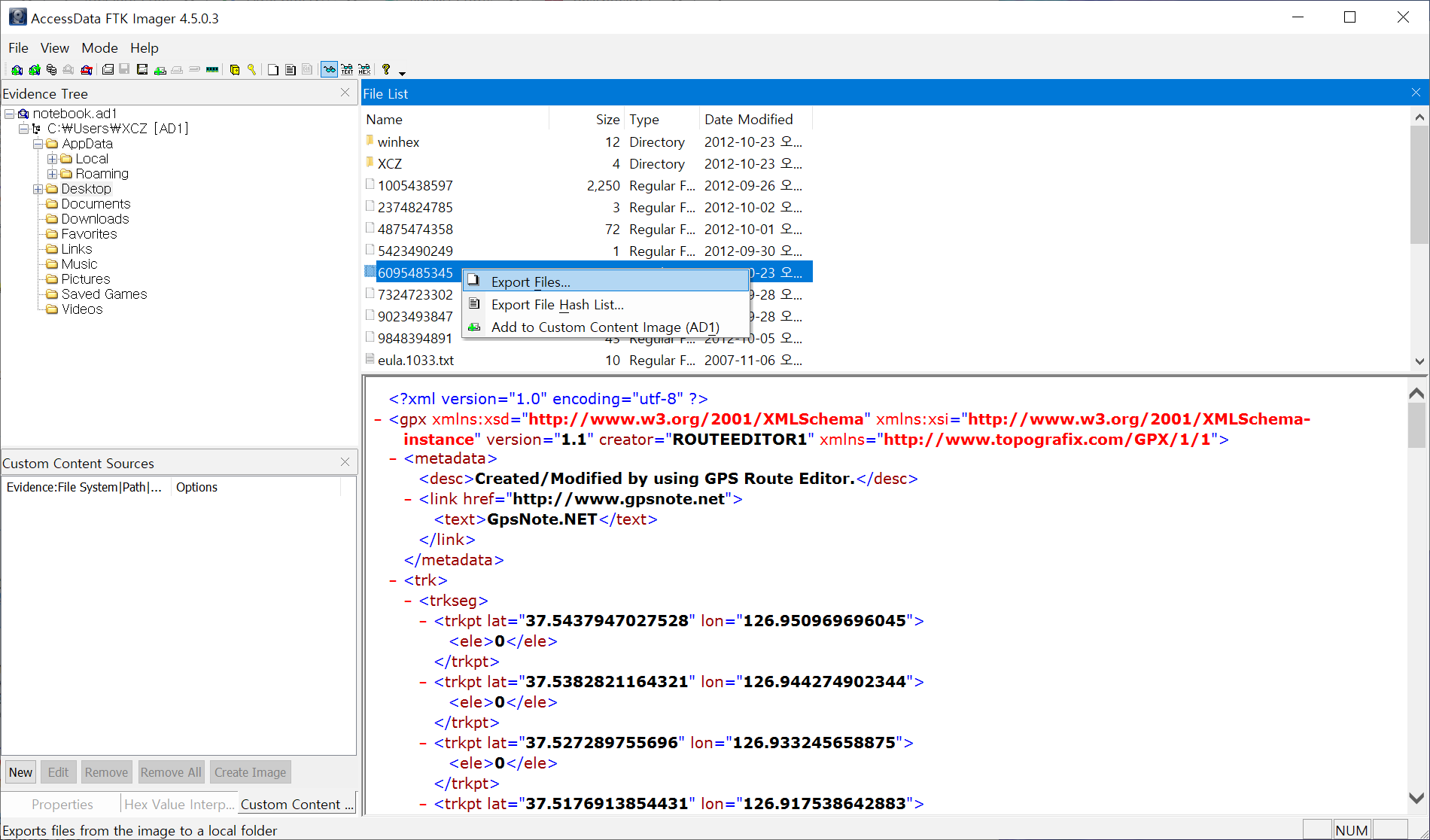Click the Export Files menu entry icon
Image resolution: width=1430 pixels, height=840 pixels.
473,281
